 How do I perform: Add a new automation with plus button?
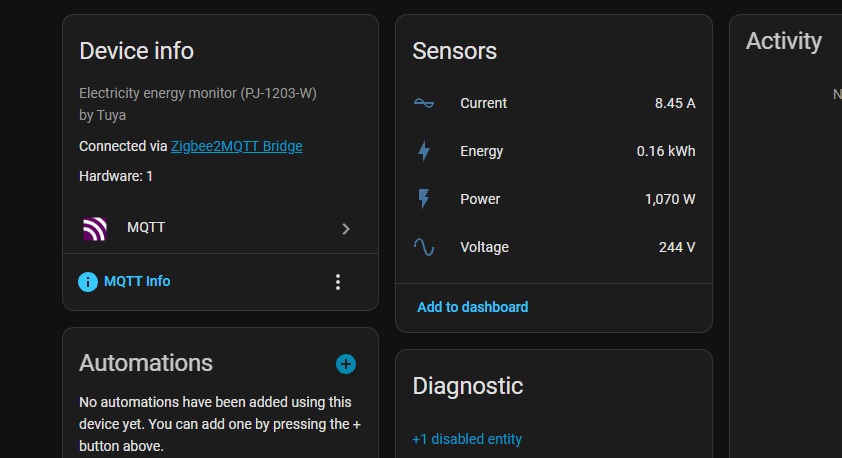pyautogui.click(x=346, y=364)
